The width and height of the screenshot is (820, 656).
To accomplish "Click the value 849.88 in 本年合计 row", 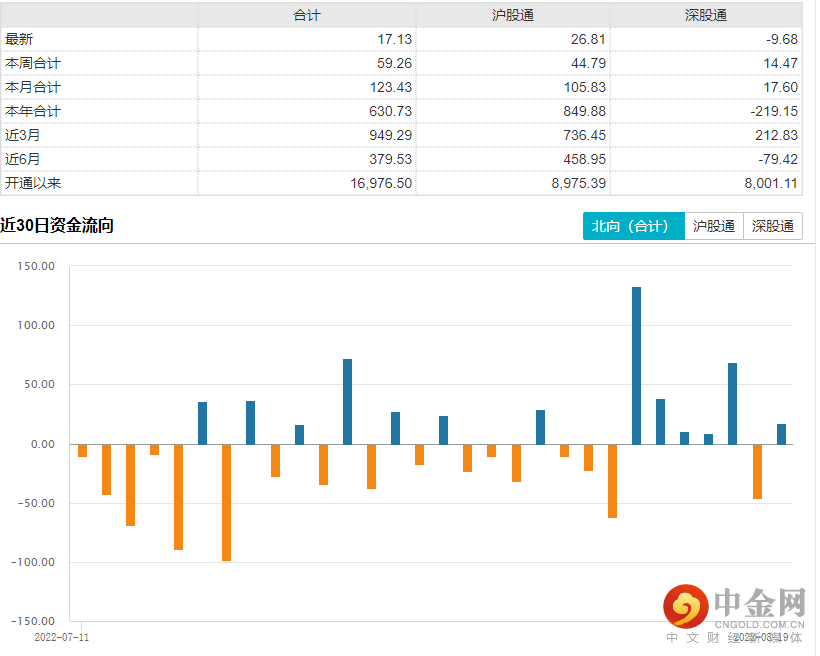I will (585, 111).
